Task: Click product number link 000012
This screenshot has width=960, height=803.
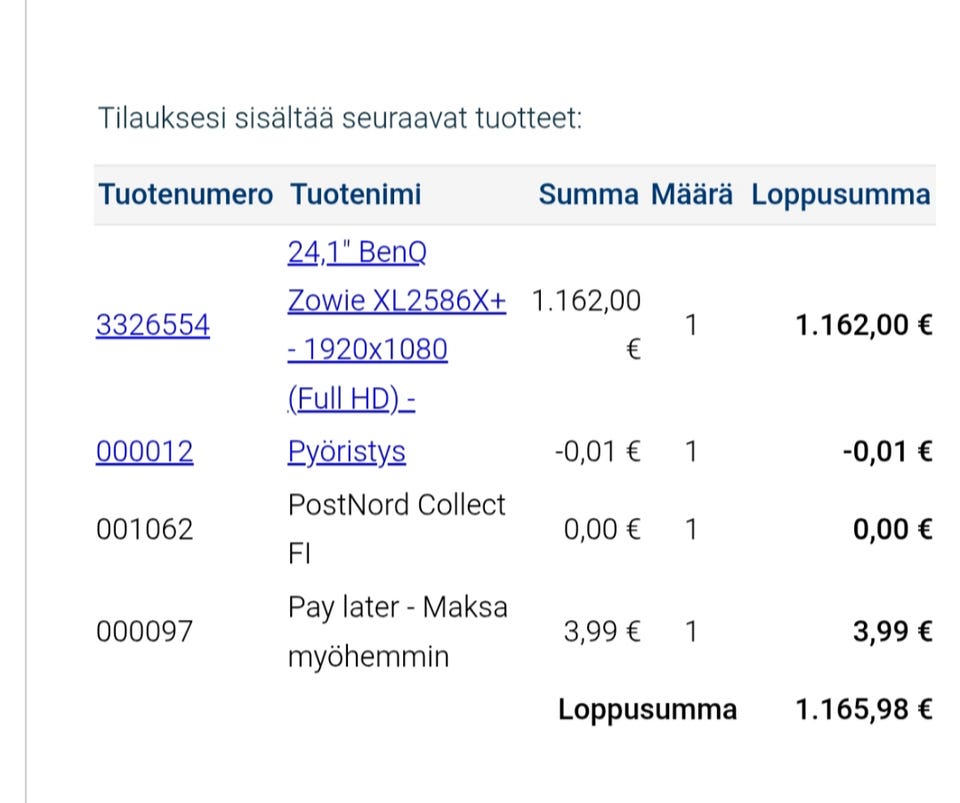Action: (145, 452)
